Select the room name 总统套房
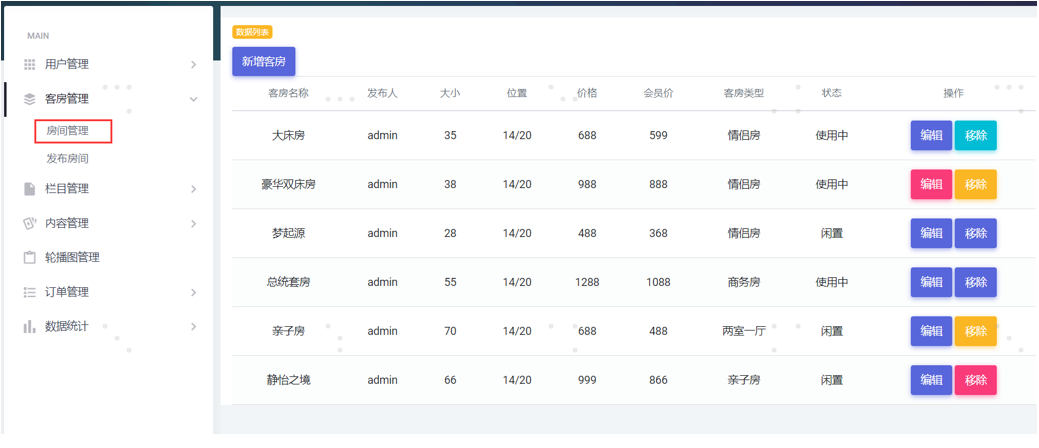 288,282
